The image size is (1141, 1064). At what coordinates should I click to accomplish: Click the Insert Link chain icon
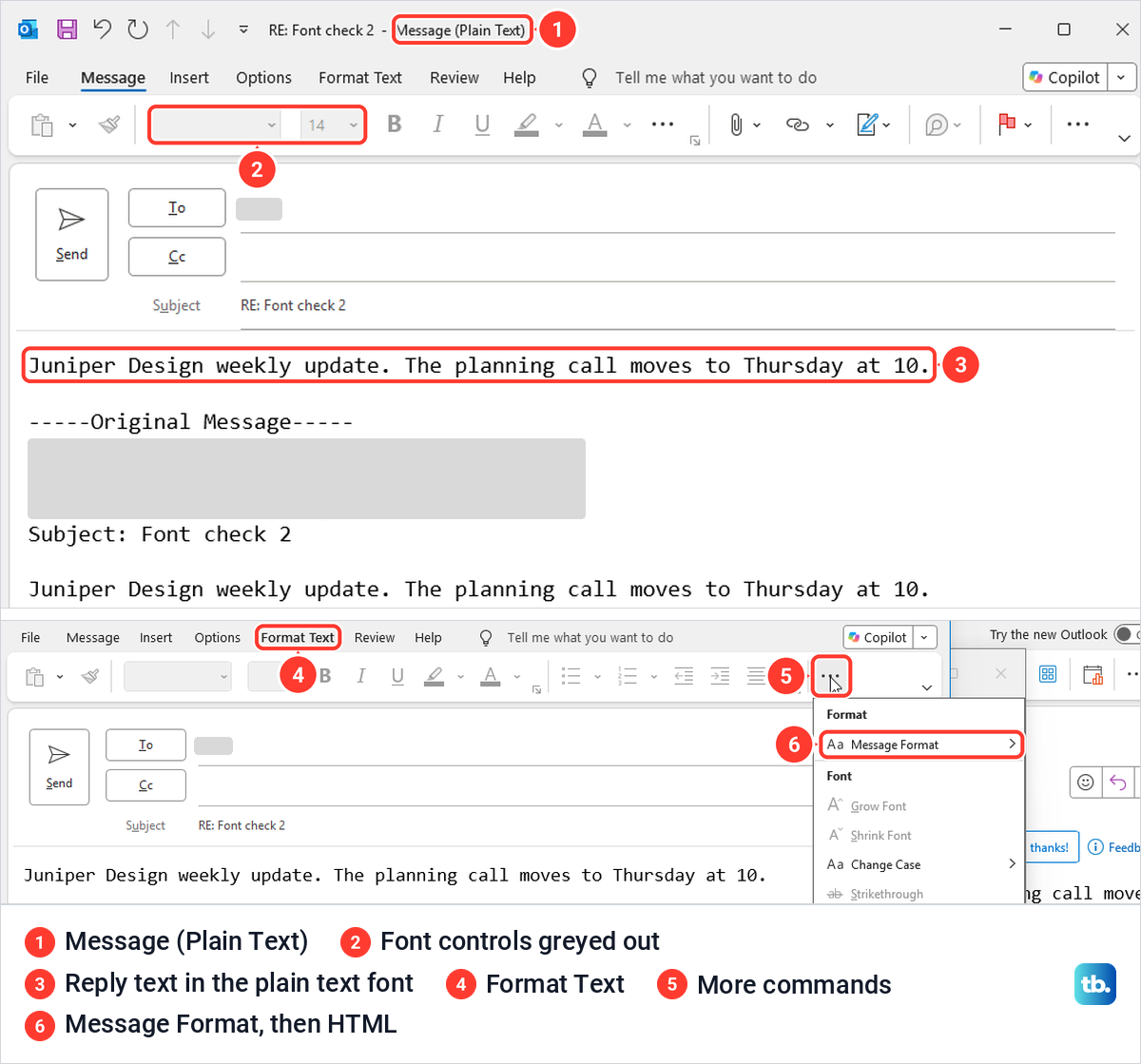tap(797, 125)
